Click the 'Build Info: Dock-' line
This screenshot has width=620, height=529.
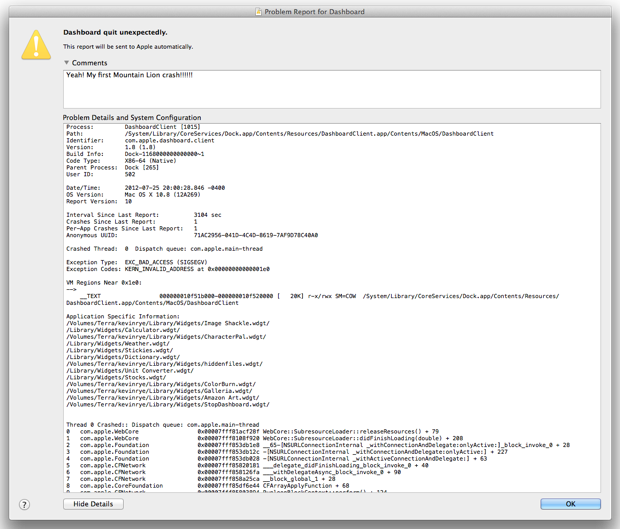(135, 154)
